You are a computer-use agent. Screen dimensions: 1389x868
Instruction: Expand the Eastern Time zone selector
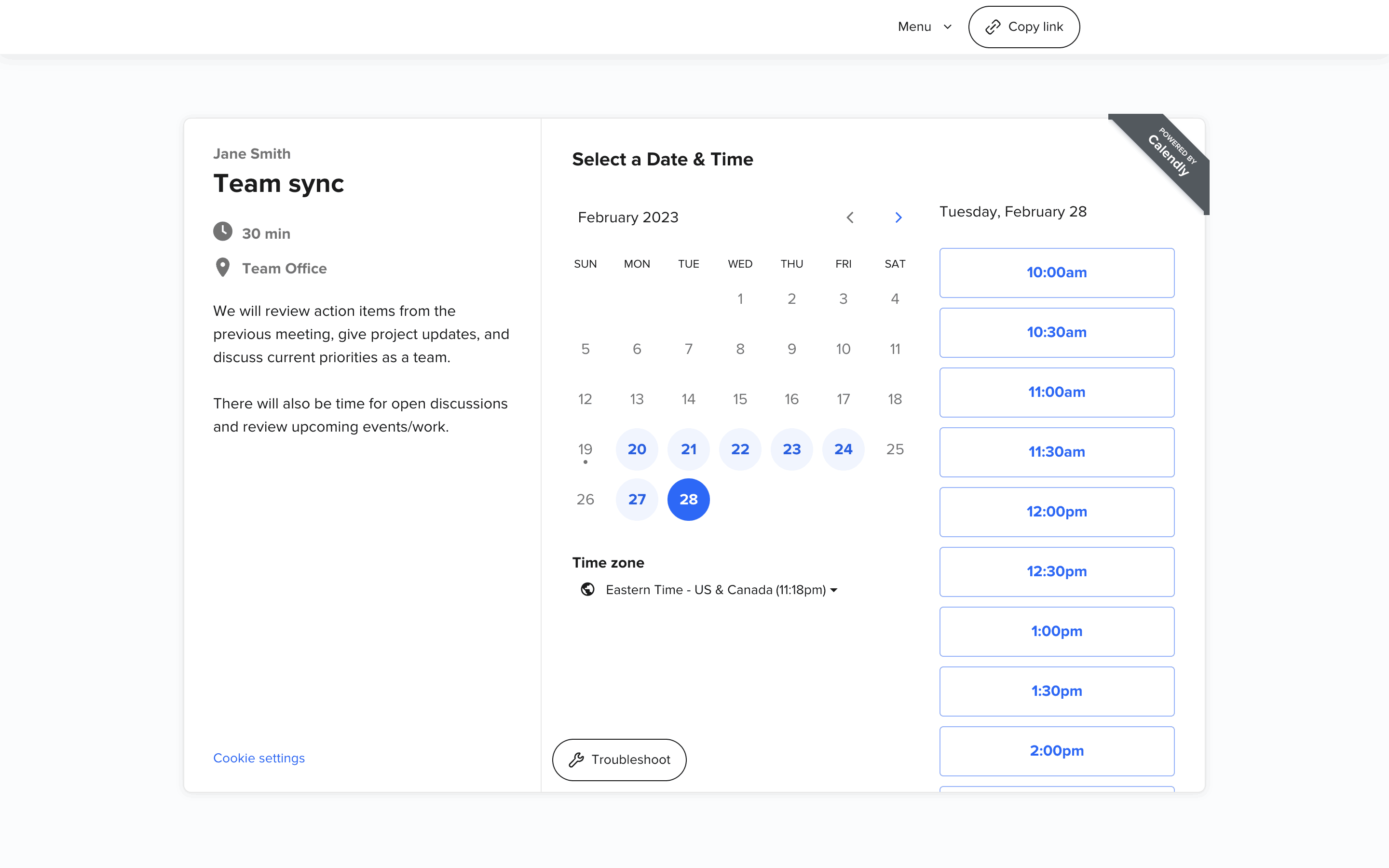point(722,590)
